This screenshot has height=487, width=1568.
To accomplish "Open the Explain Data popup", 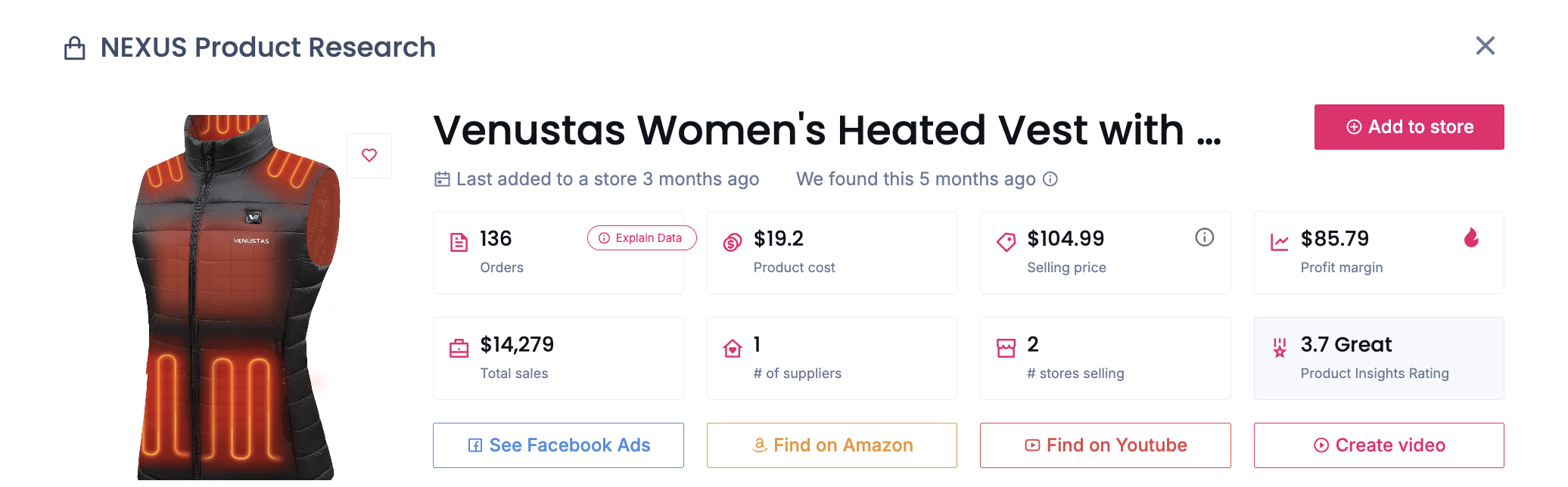I will tap(641, 238).
